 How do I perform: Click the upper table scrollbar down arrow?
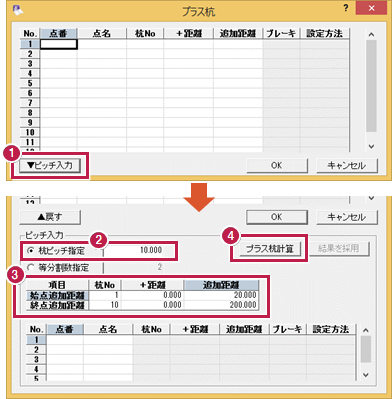tap(372, 146)
